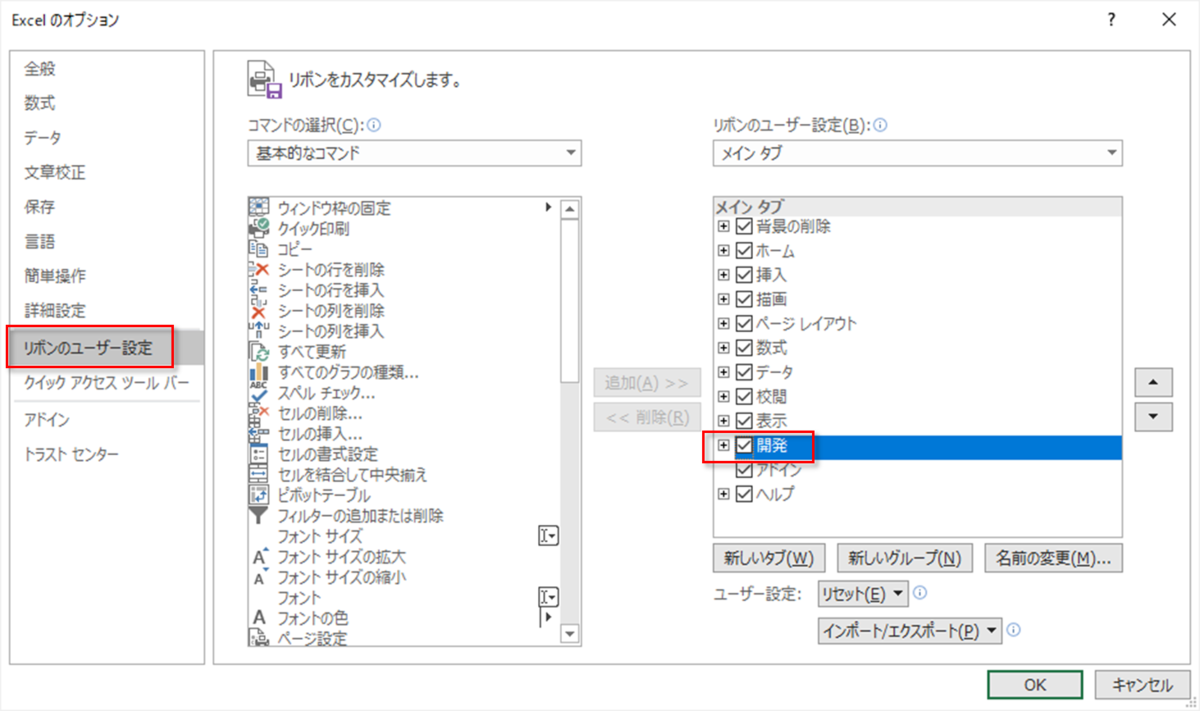
Task: Select クイック アクセス ツール バー category
Action: tap(107, 383)
